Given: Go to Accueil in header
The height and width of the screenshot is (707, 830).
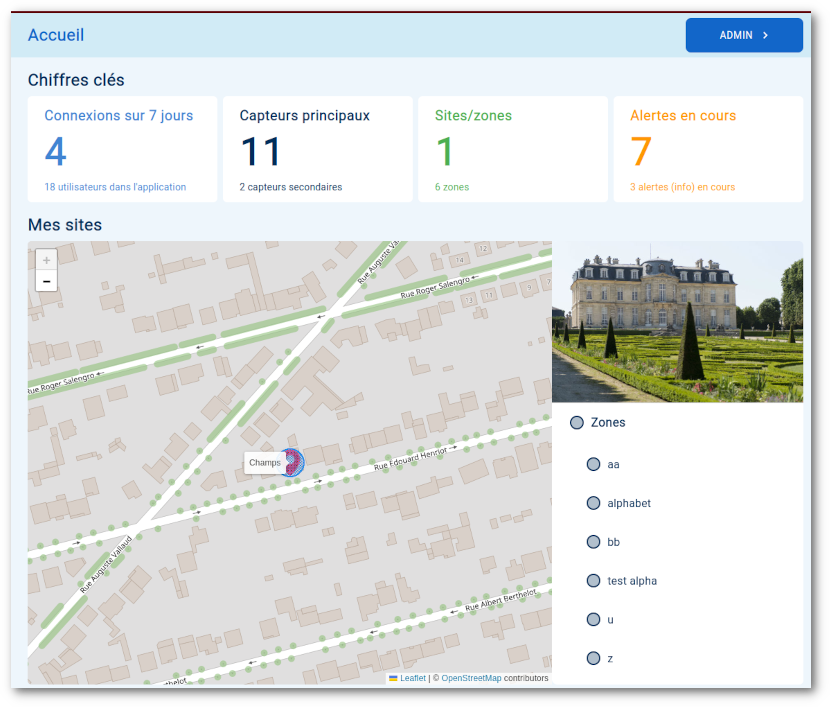Looking at the screenshot, I should point(56,36).
